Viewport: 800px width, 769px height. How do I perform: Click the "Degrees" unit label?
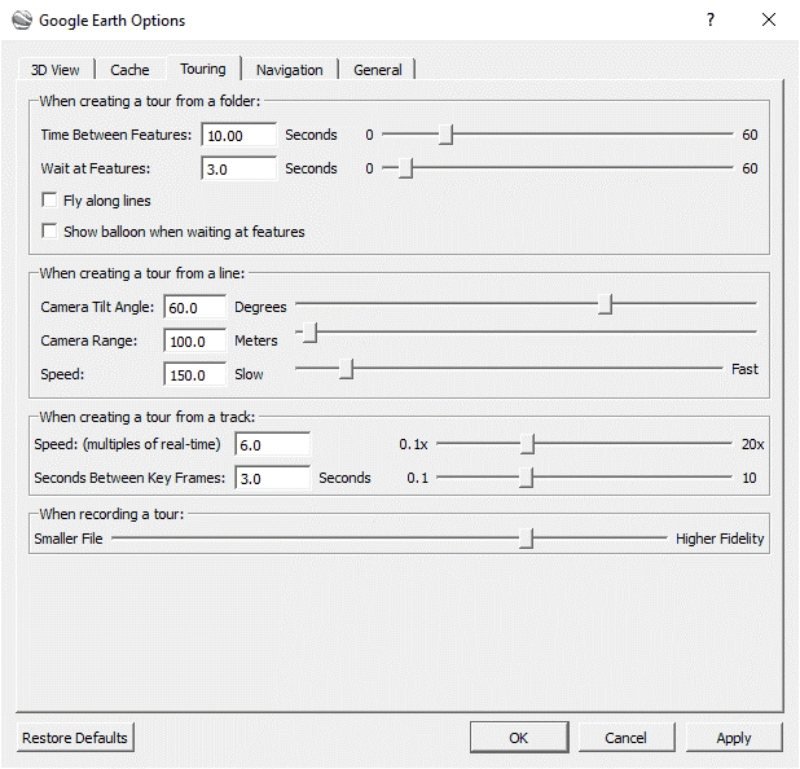click(260, 307)
